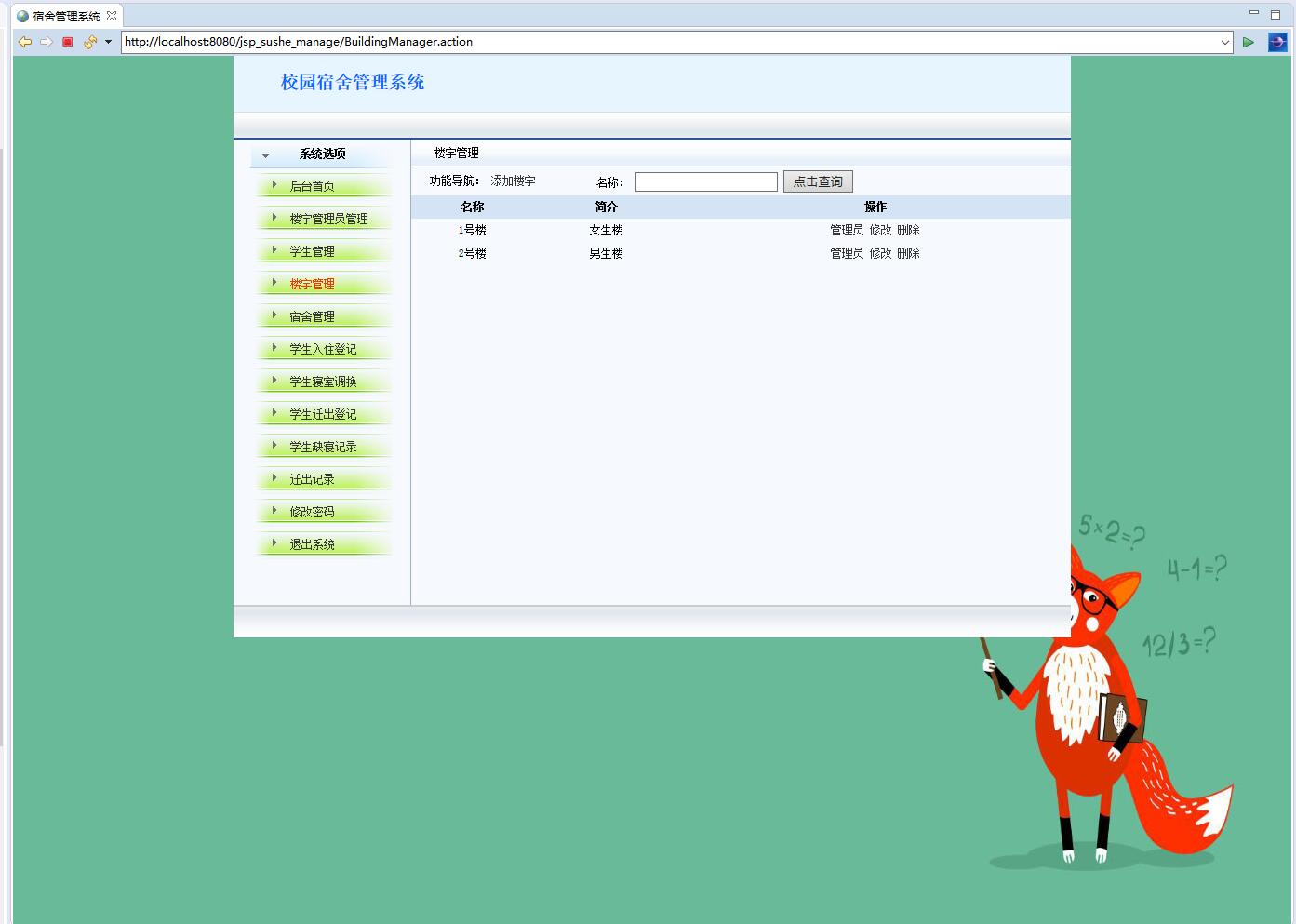This screenshot has height=924, width=1296.
Task: Click the arrow icon beside 学生入住登记
Action: click(x=274, y=348)
